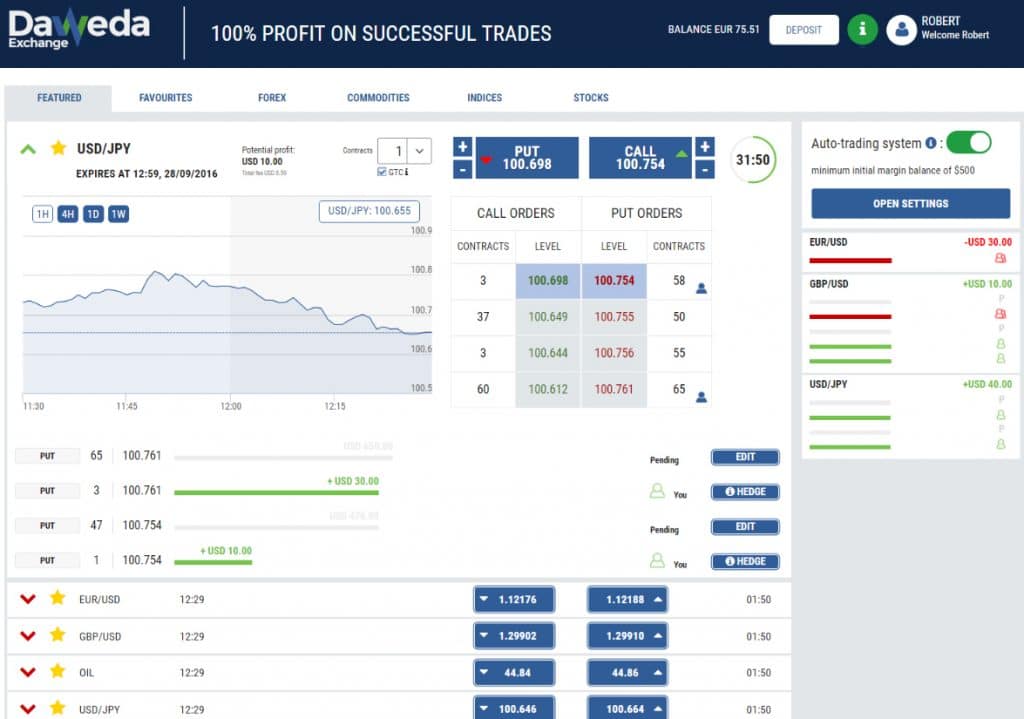1024x719 pixels.
Task: Select the 1H chart timeframe
Action: click(42, 214)
